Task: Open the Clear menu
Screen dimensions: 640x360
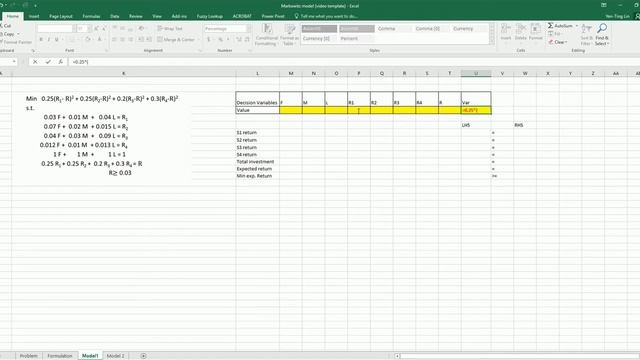Action: [x=558, y=42]
